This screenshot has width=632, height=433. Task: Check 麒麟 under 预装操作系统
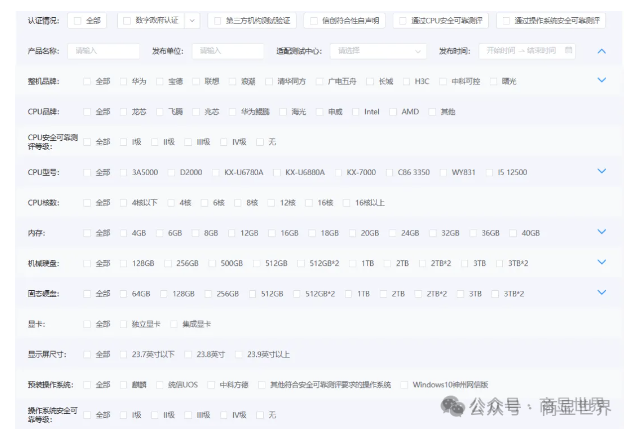tap(123, 385)
